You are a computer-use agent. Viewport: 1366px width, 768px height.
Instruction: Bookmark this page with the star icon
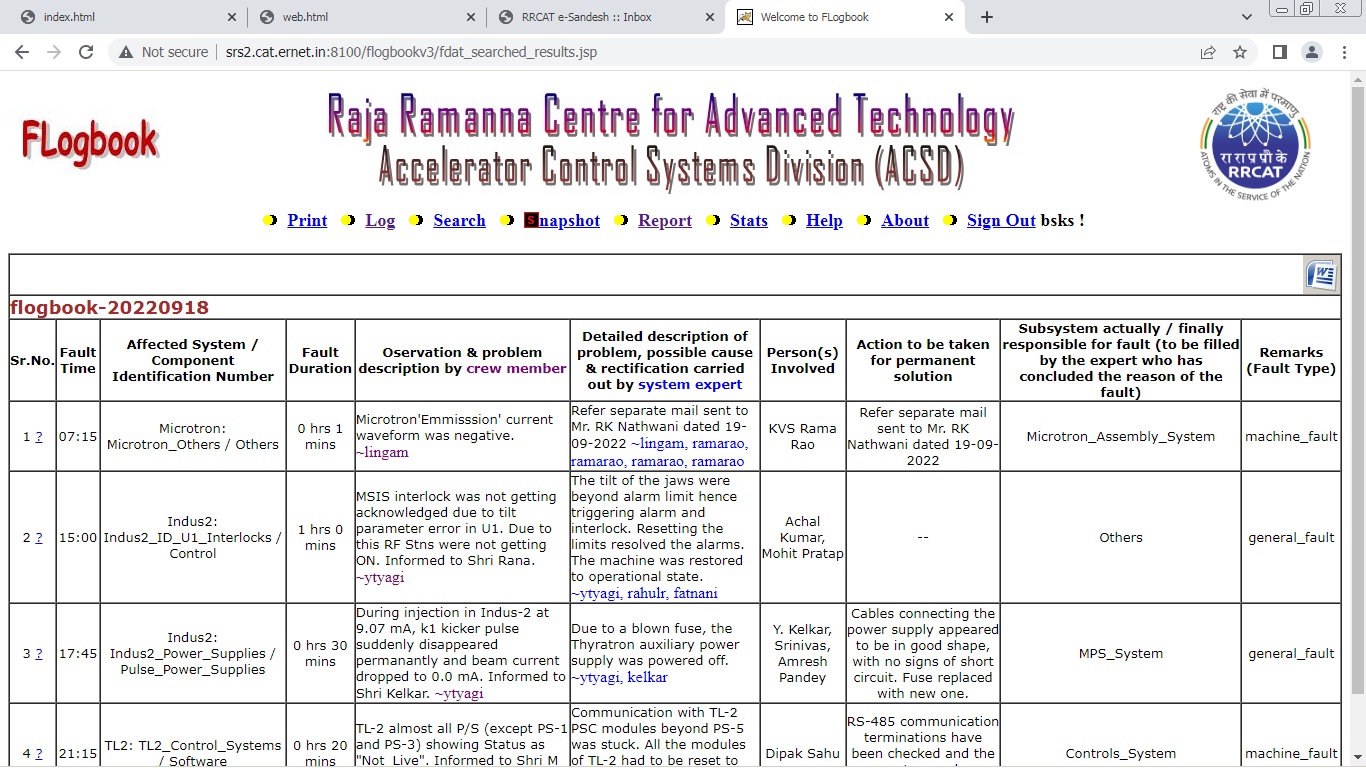pyautogui.click(x=1240, y=52)
